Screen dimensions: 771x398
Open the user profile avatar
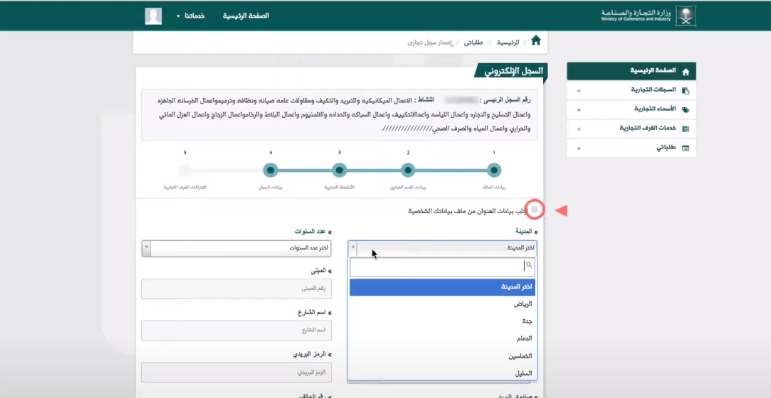click(x=153, y=16)
